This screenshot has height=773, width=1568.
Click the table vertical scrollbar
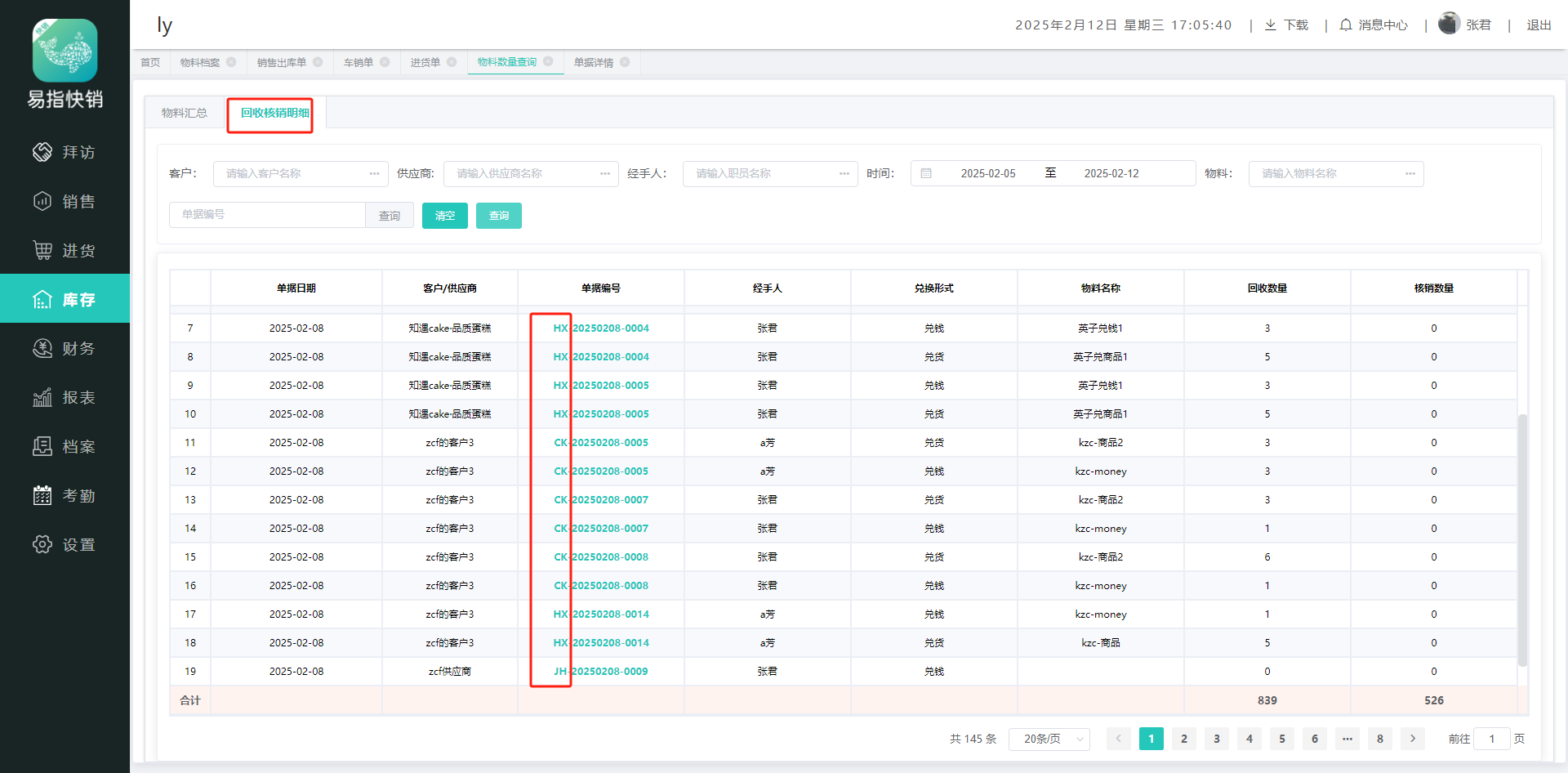pyautogui.click(x=1522, y=539)
